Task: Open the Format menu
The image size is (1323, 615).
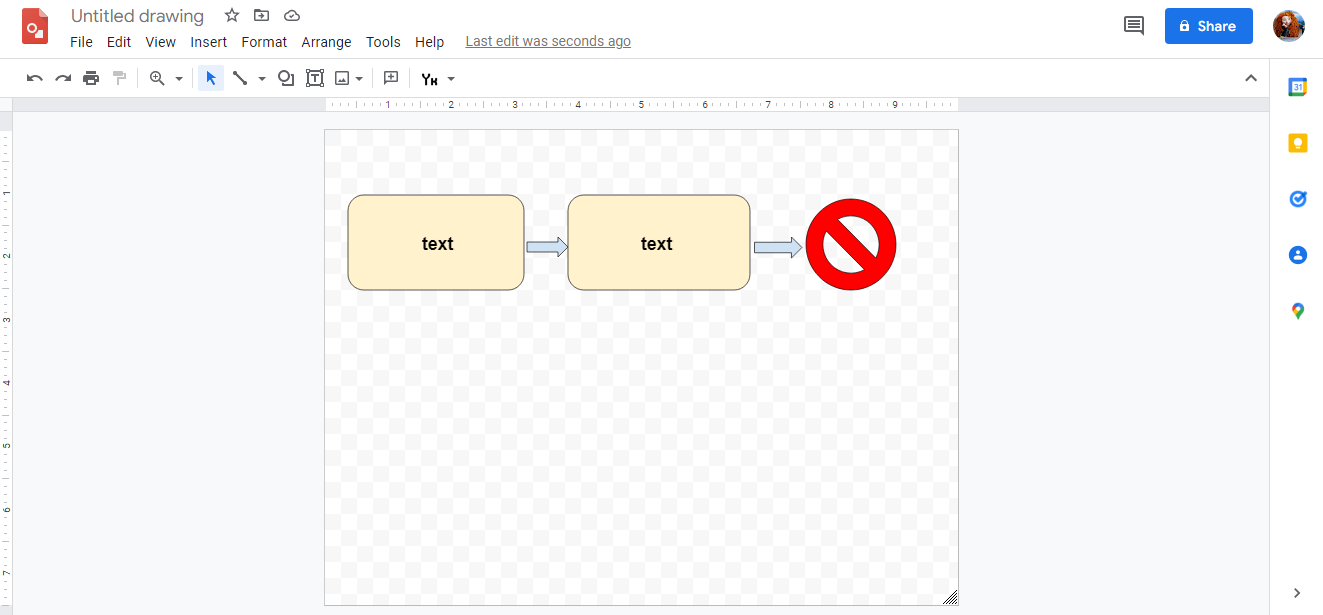Action: [x=264, y=42]
